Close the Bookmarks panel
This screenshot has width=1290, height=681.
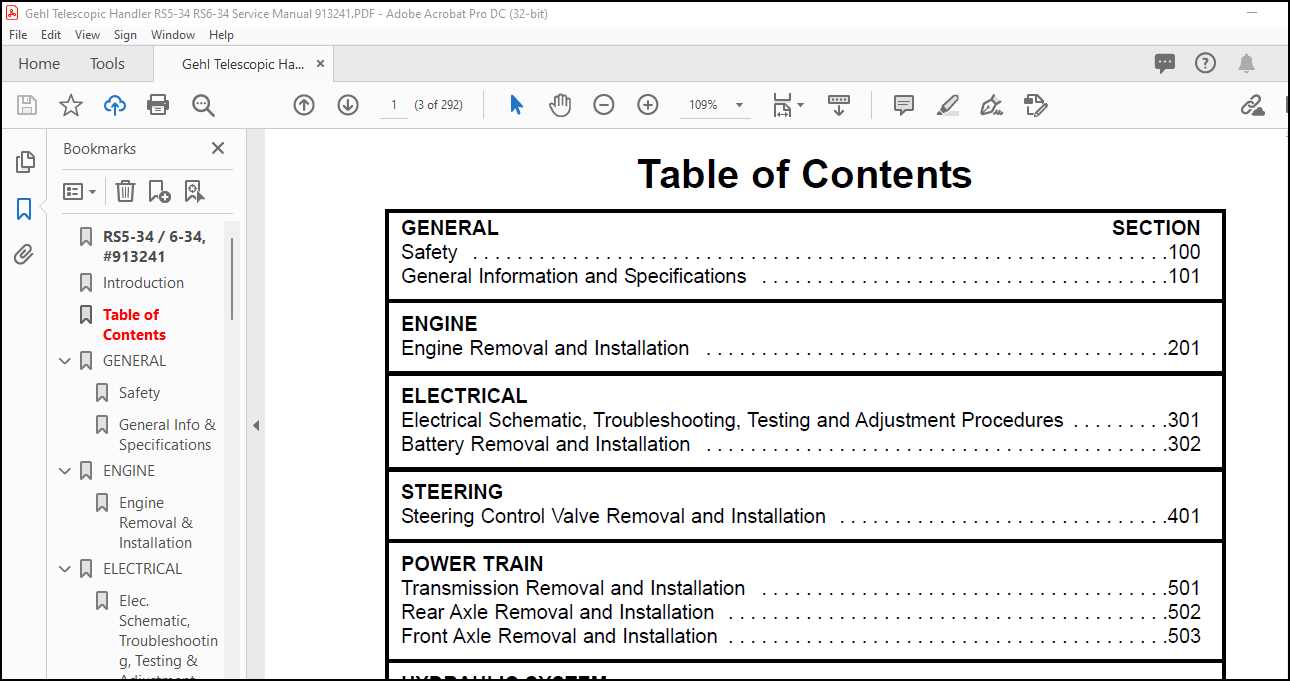pyautogui.click(x=218, y=148)
